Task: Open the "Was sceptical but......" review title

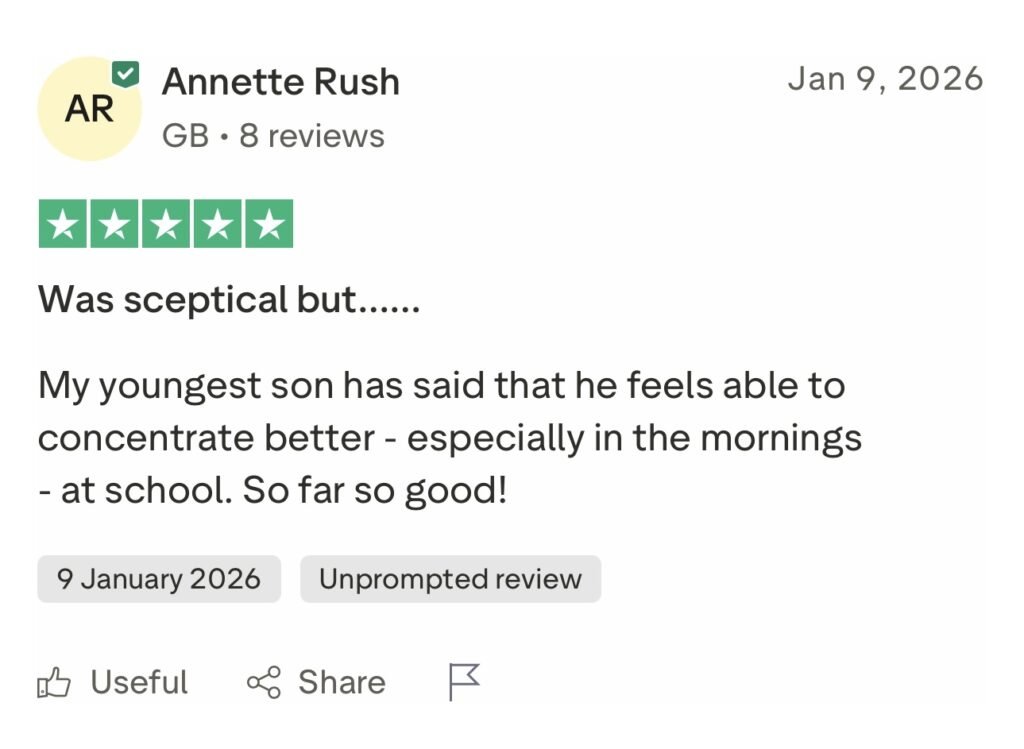Action: click(x=229, y=300)
